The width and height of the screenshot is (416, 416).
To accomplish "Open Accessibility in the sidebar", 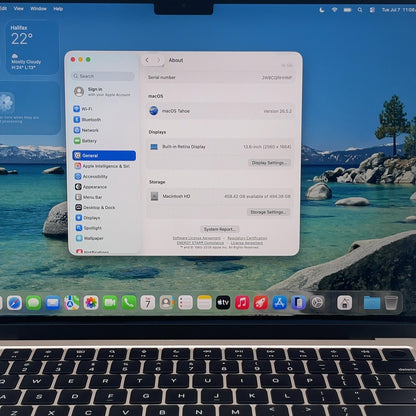I will [104, 176].
